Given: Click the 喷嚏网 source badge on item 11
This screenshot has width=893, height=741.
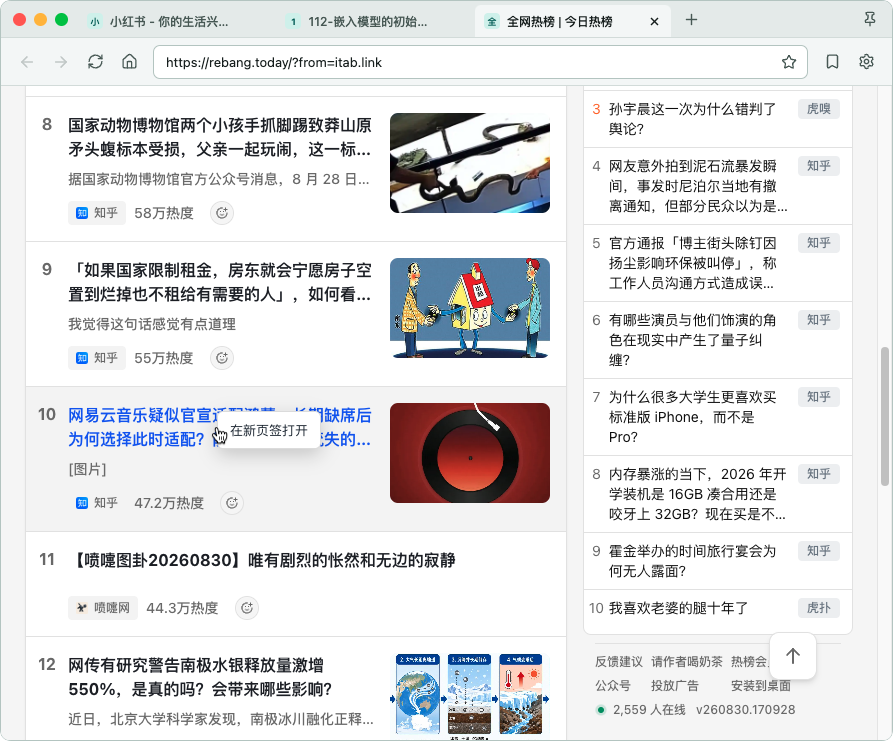Looking at the screenshot, I should [x=103, y=608].
